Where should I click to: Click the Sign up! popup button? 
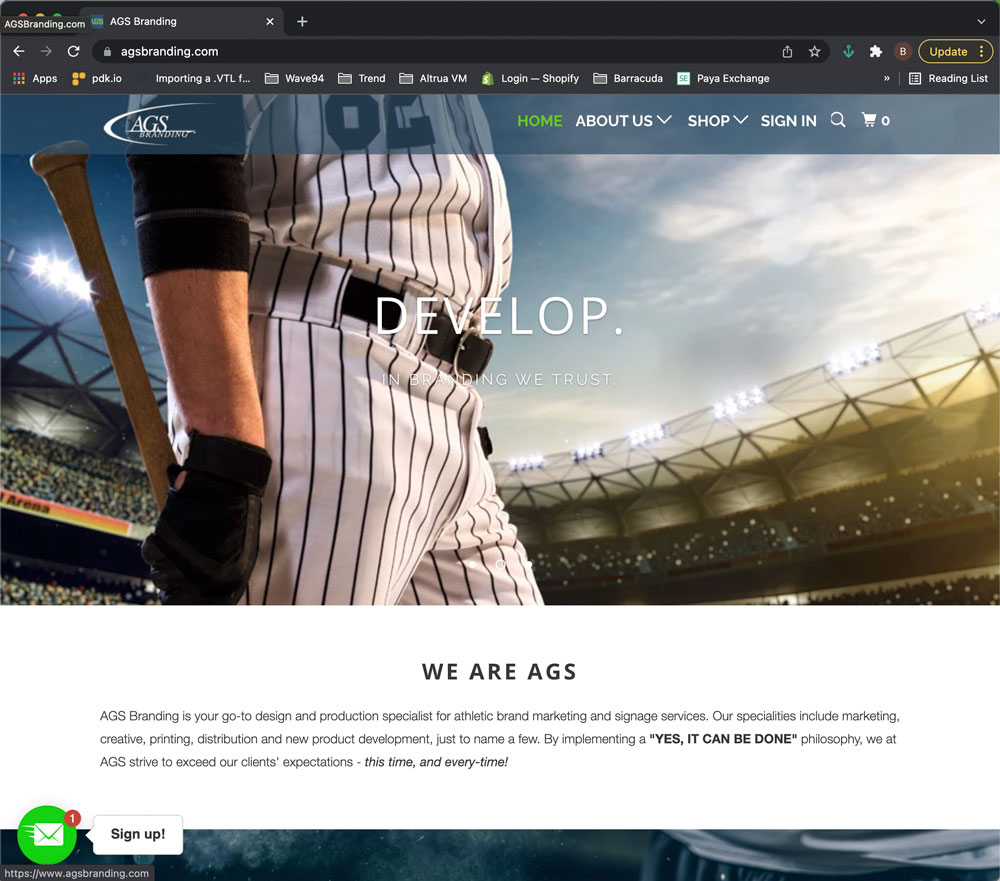tap(138, 834)
